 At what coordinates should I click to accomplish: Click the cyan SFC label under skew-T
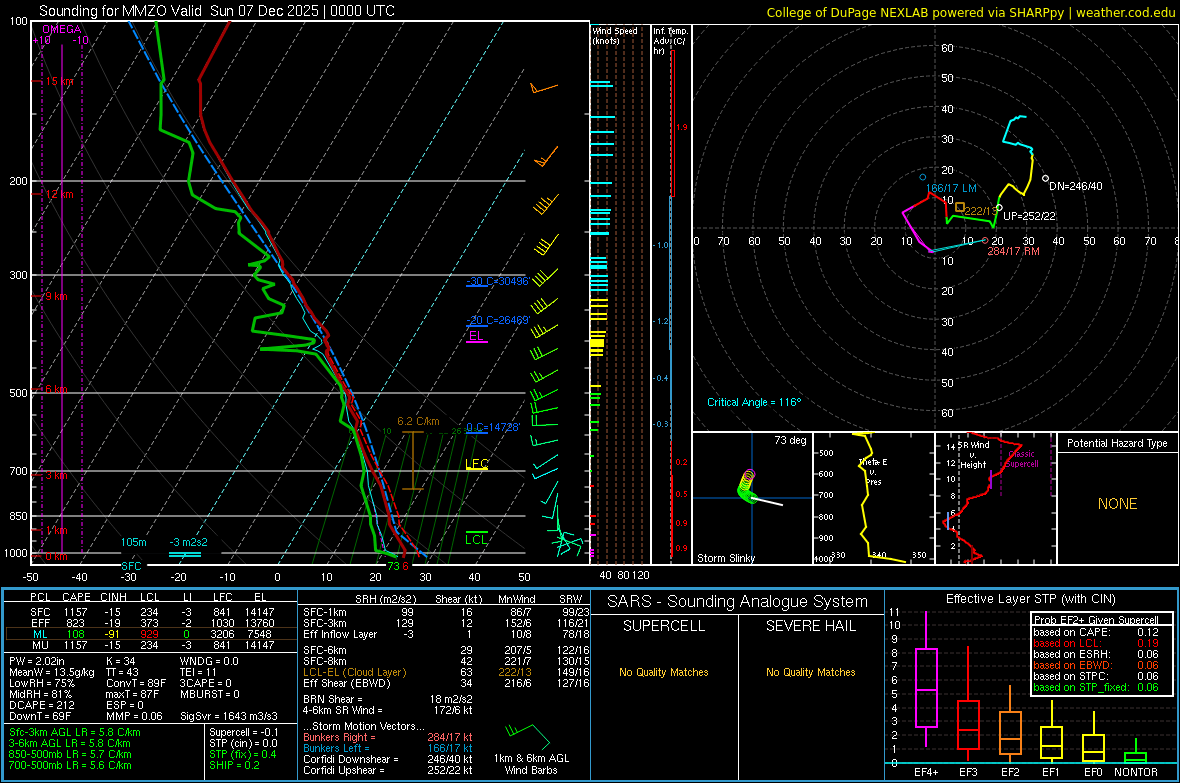point(131,566)
